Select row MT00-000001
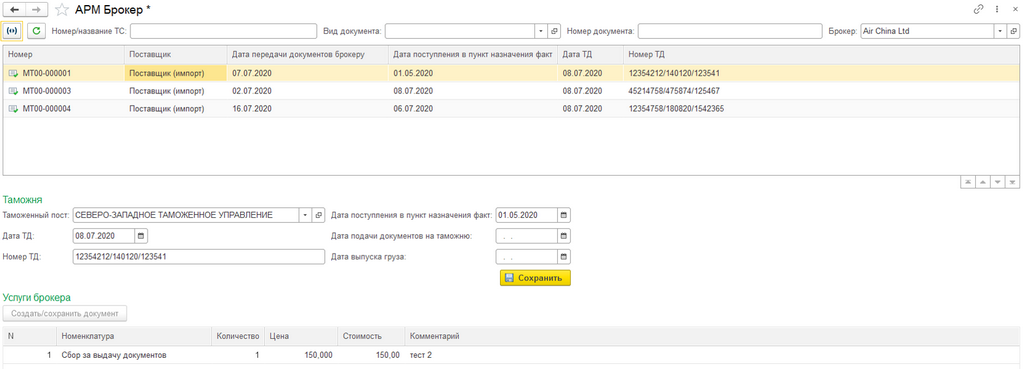 (511, 72)
